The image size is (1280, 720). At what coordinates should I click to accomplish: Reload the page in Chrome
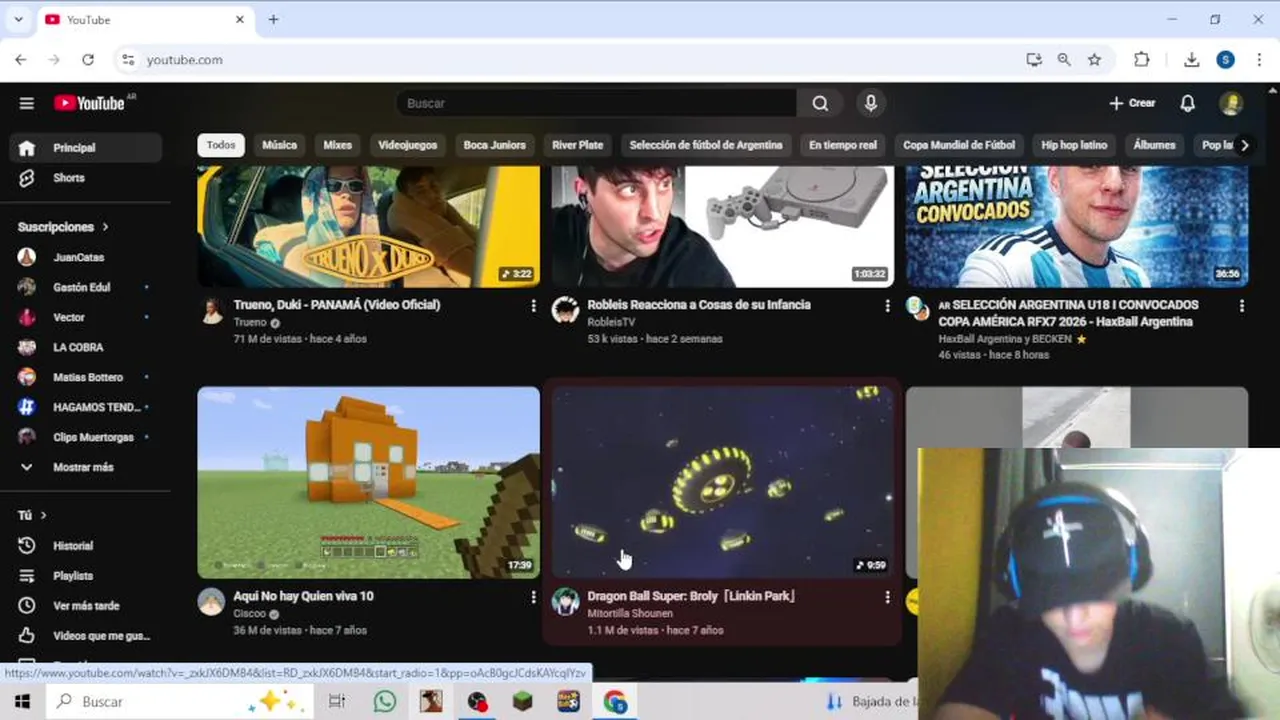tap(88, 60)
